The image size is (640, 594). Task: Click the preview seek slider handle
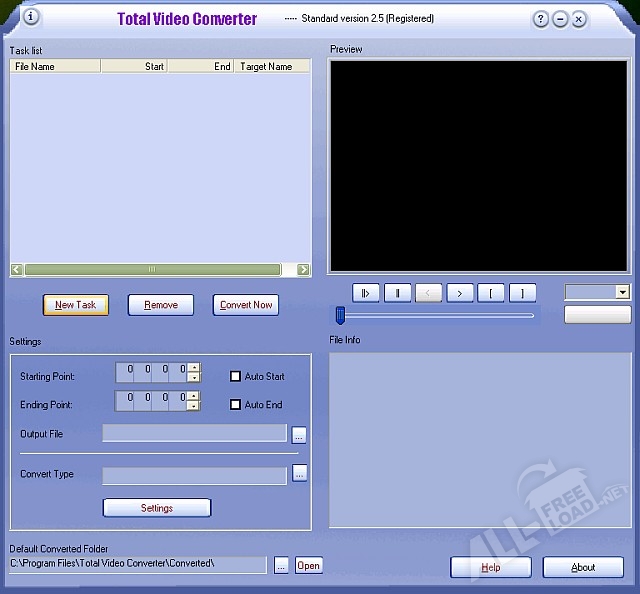[x=340, y=316]
